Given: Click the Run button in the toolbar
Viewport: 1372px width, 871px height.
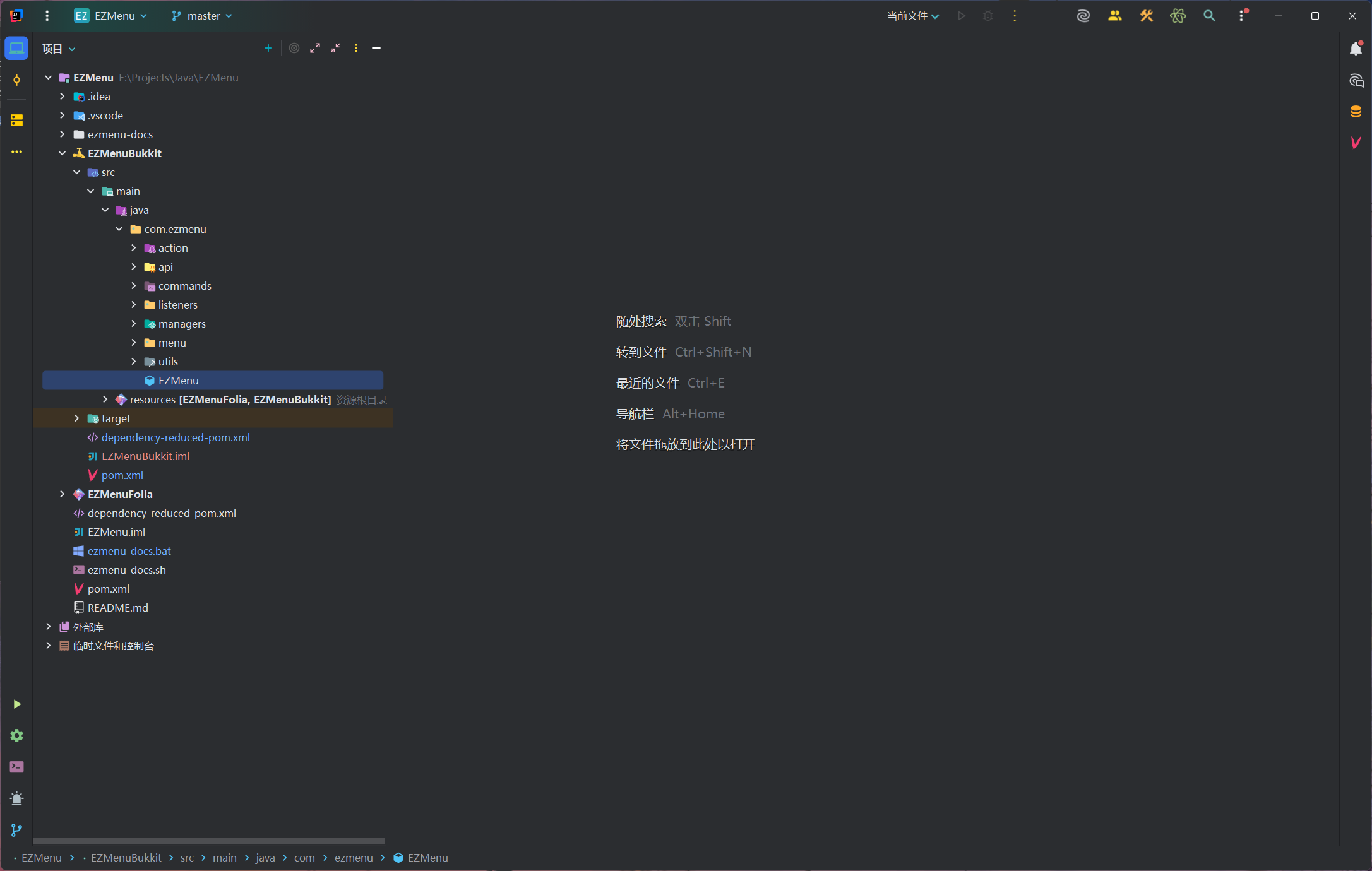Looking at the screenshot, I should [x=962, y=16].
